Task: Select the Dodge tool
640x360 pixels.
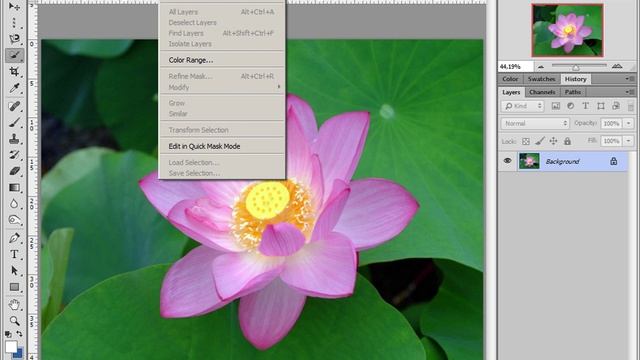Action: tap(14, 220)
